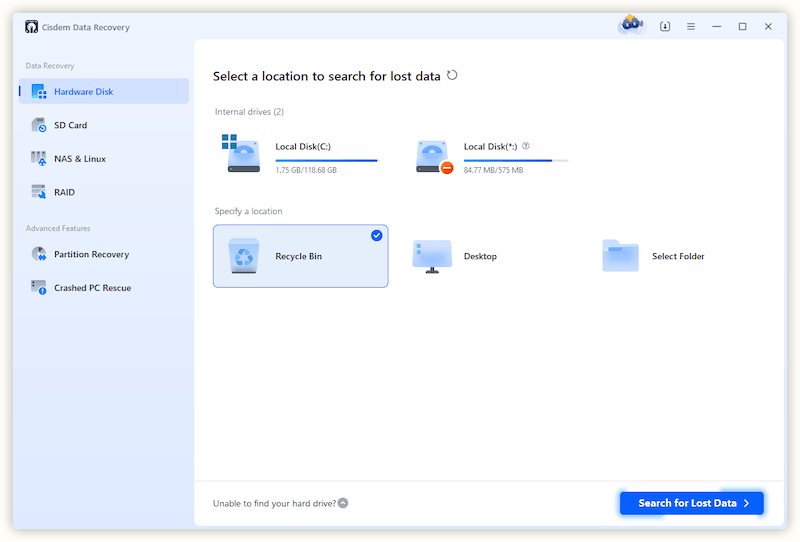The height and width of the screenshot is (542, 800).
Task: Click the NAS & Linux sidebar icon
Action: click(x=39, y=159)
